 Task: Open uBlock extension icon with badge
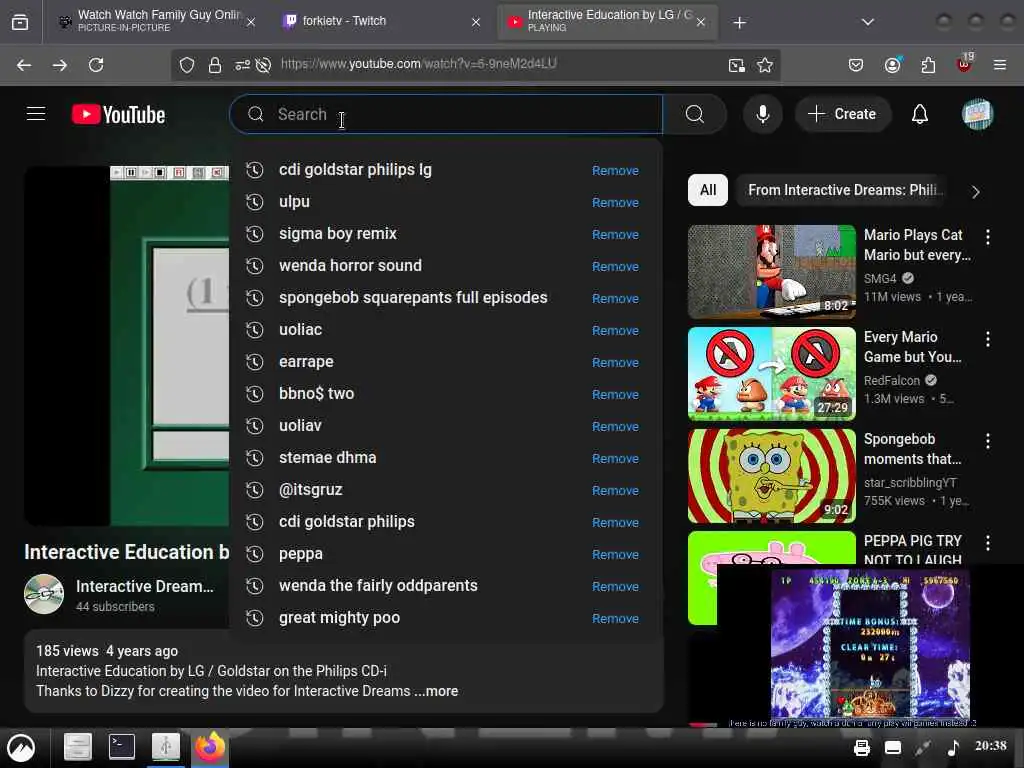click(964, 64)
